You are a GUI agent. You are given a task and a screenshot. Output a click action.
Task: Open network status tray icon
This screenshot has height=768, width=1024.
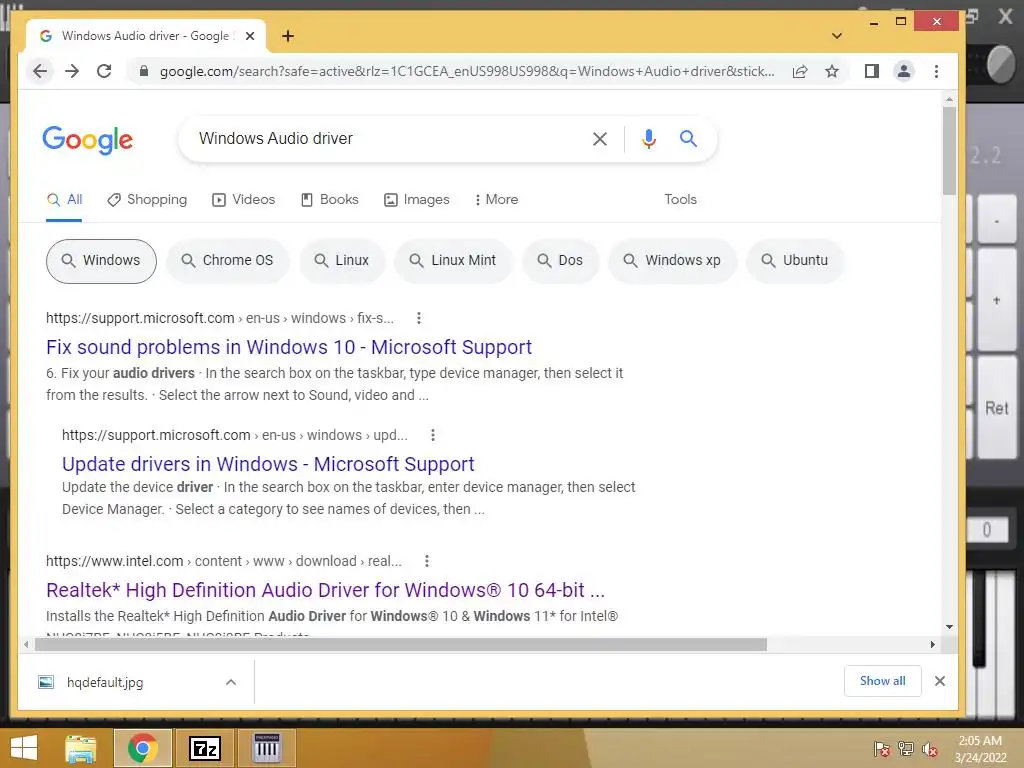click(x=906, y=749)
